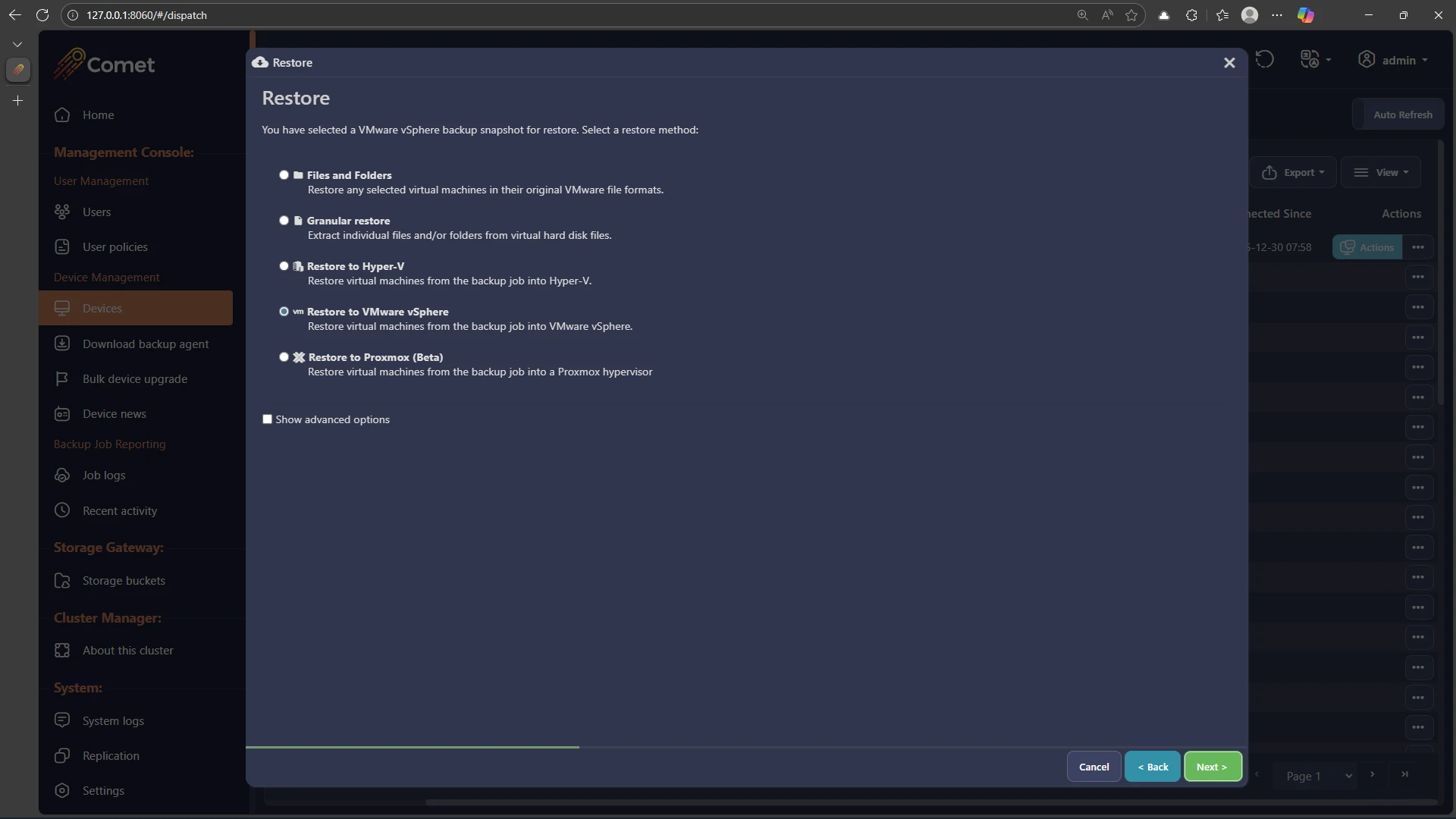Image resolution: width=1456 pixels, height=819 pixels.
Task: Open the Page 1 selector dropdown
Action: click(x=1318, y=776)
